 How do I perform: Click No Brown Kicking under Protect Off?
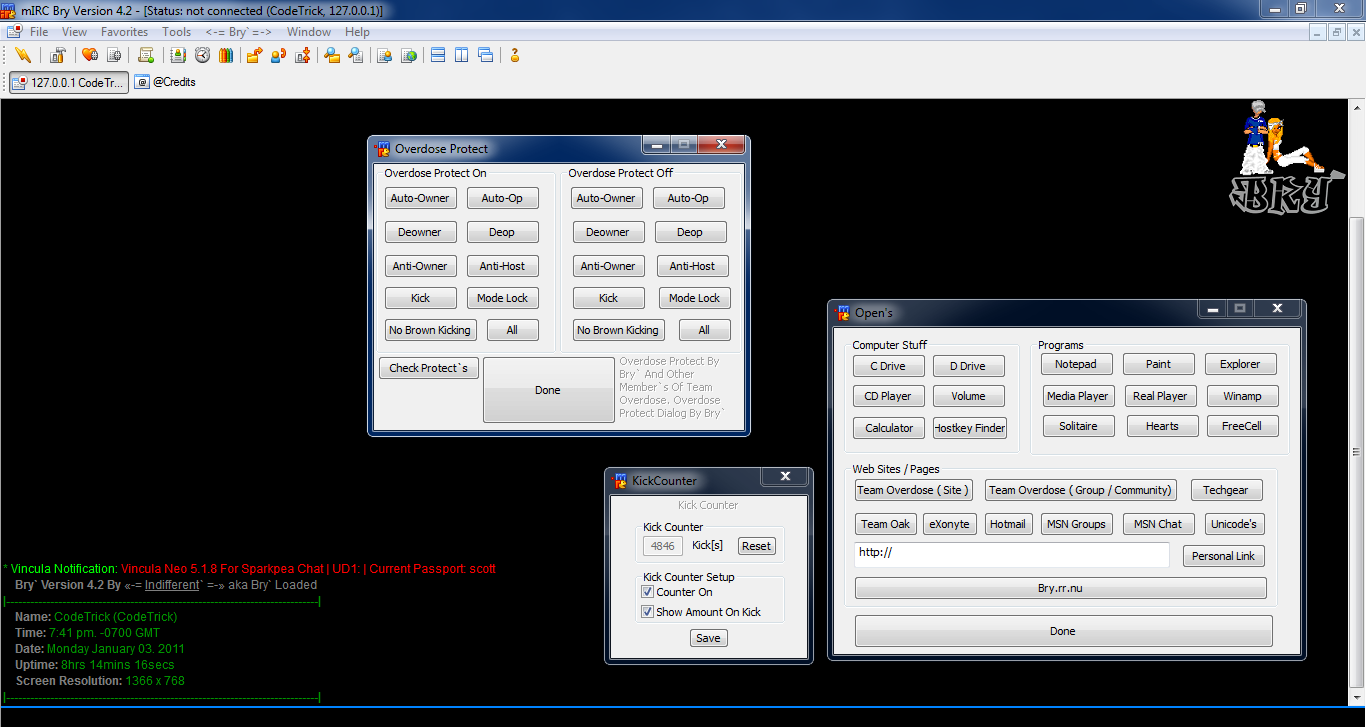[x=618, y=330]
